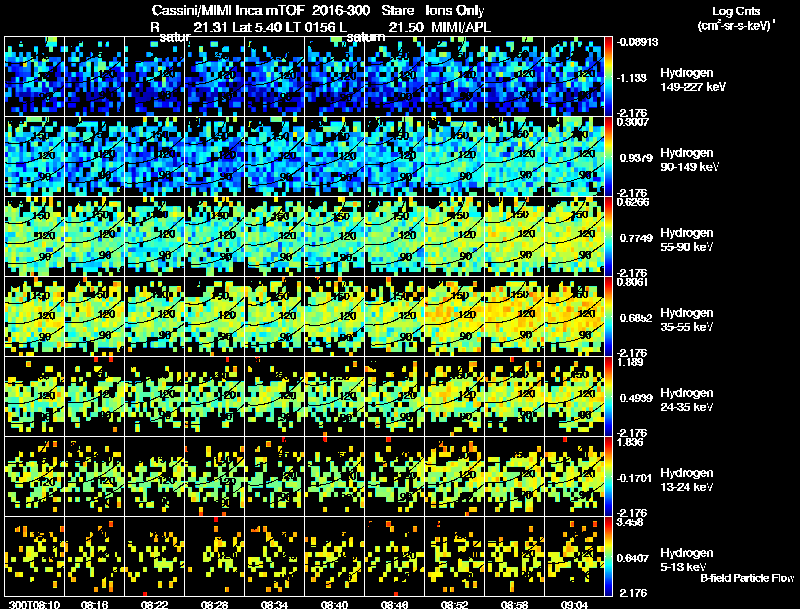Click the 0.6852 colorbar value
This screenshot has height=609, width=800.
pos(636,318)
